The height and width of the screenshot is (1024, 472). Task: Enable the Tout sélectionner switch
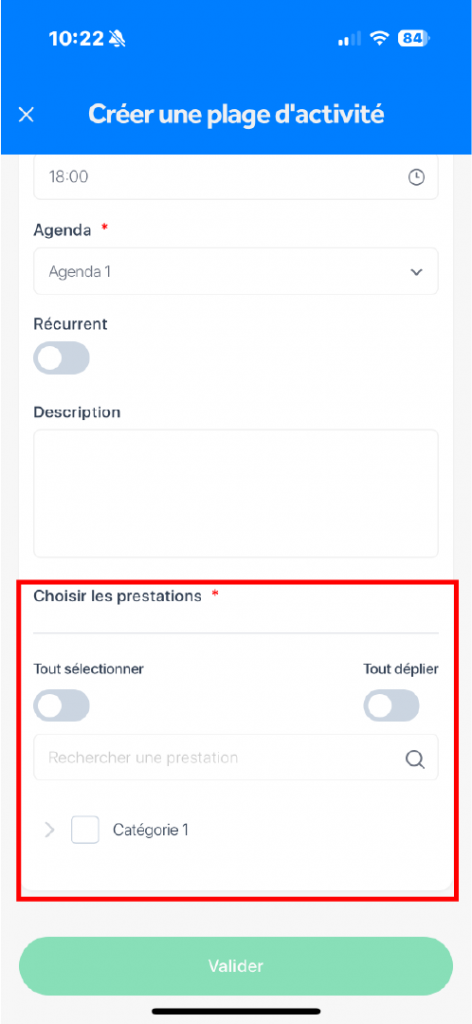click(61, 705)
